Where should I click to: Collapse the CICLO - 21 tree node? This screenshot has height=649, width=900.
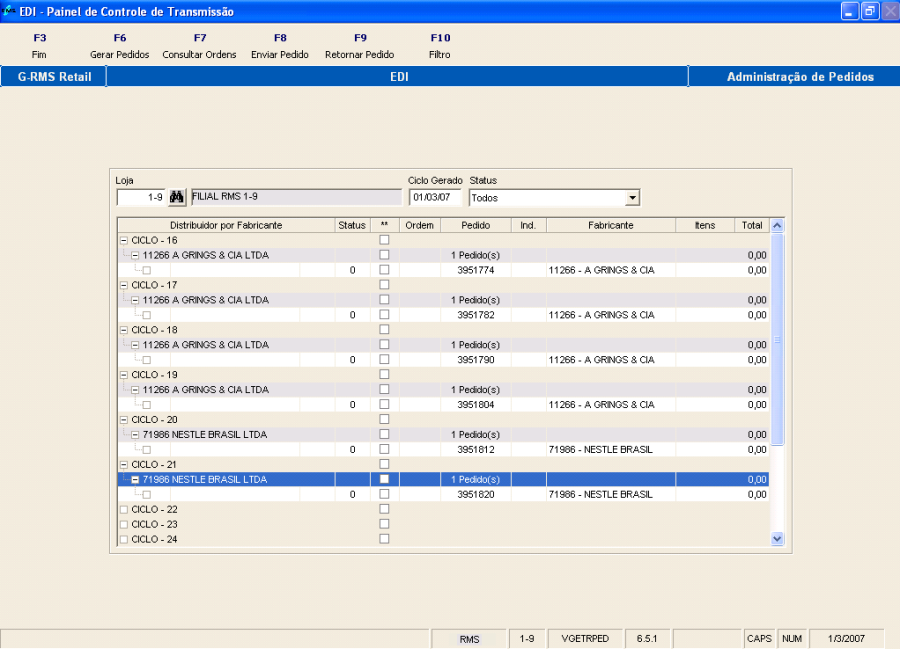(x=124, y=464)
